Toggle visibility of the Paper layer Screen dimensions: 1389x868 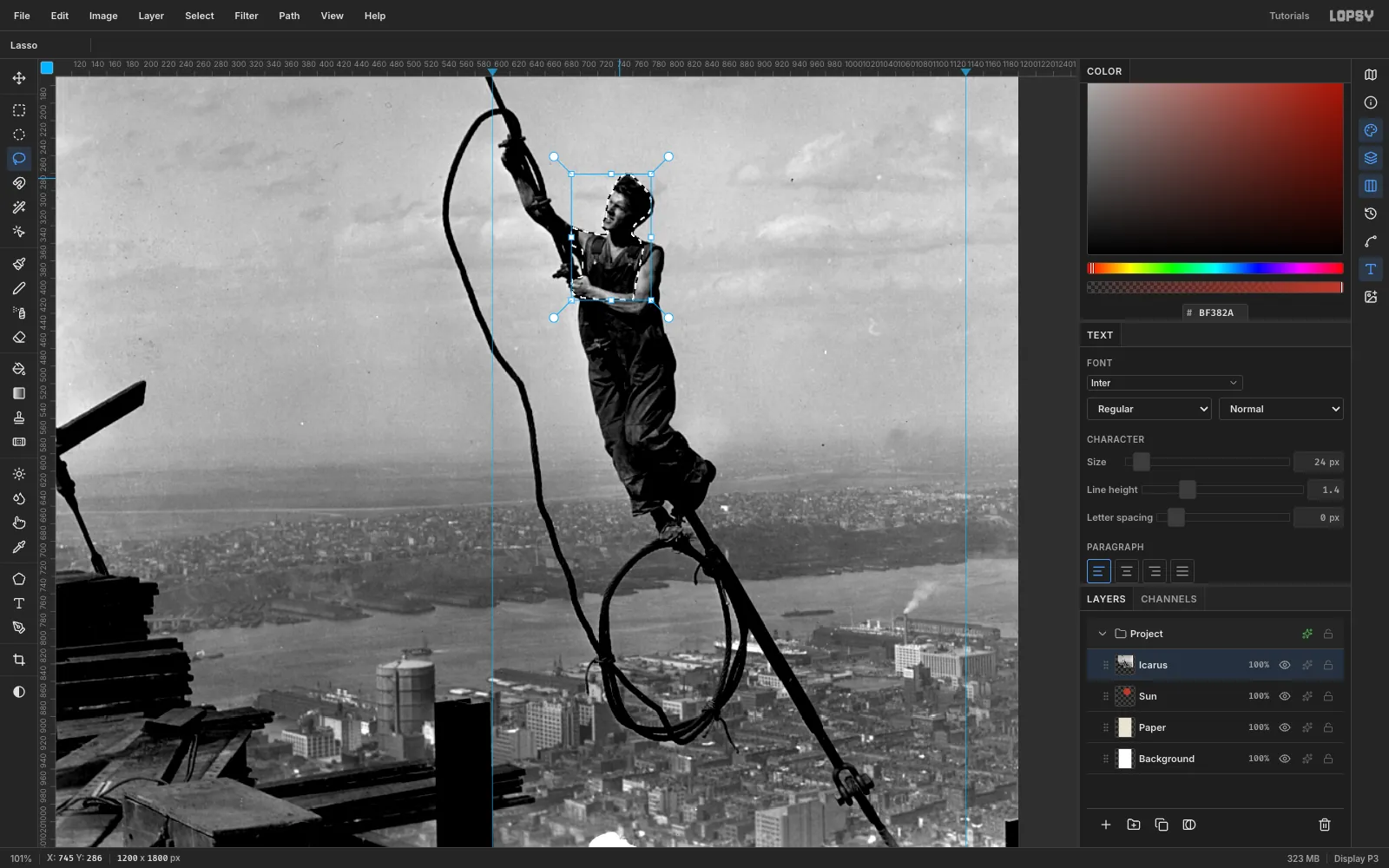tap(1285, 727)
